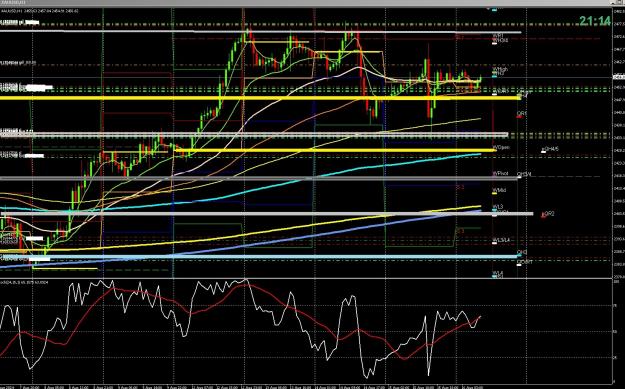Select the WHigh level label
This screenshot has height=389, width=625.
(500, 69)
